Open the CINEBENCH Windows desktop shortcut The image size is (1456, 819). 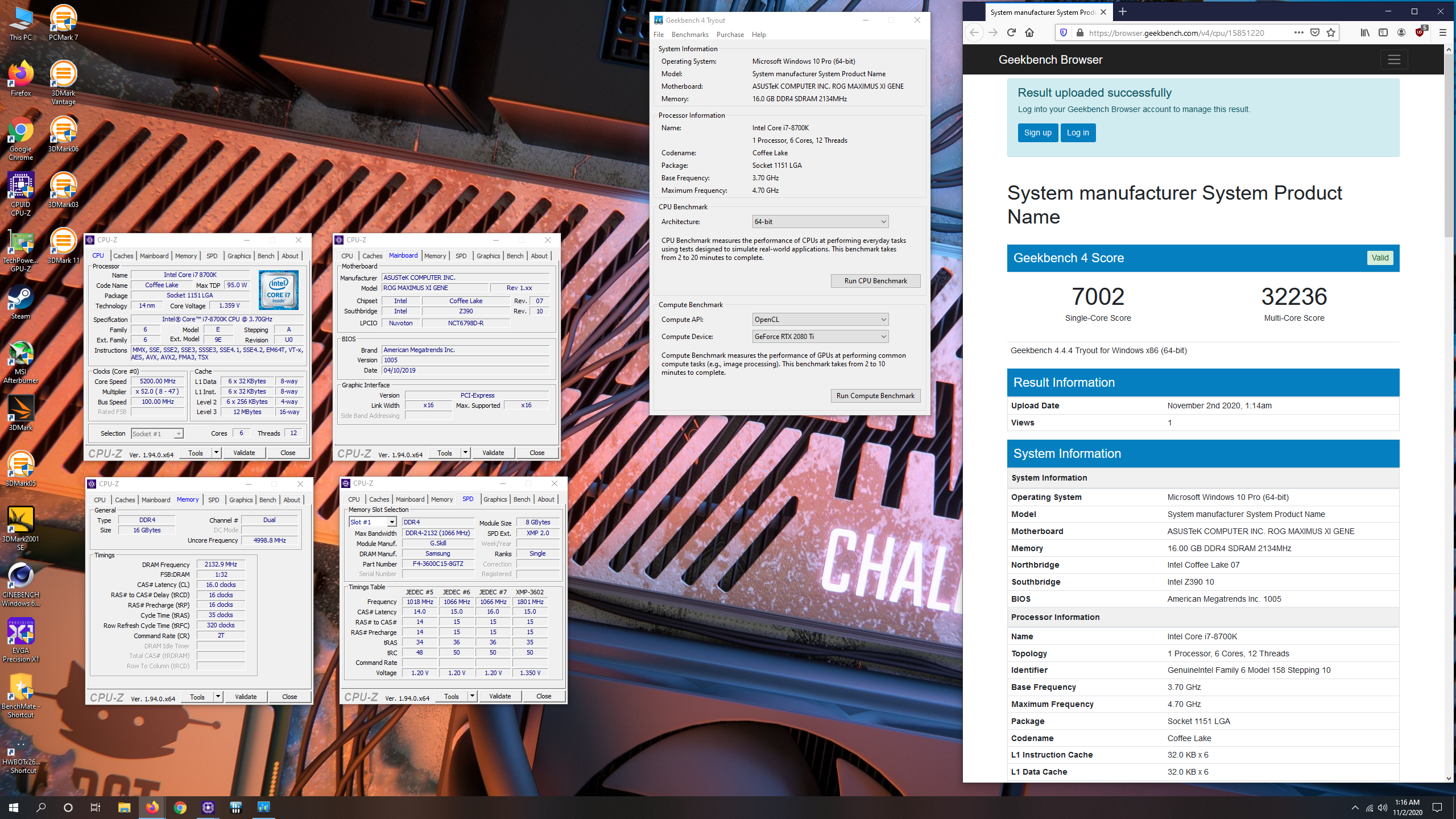pos(20,585)
